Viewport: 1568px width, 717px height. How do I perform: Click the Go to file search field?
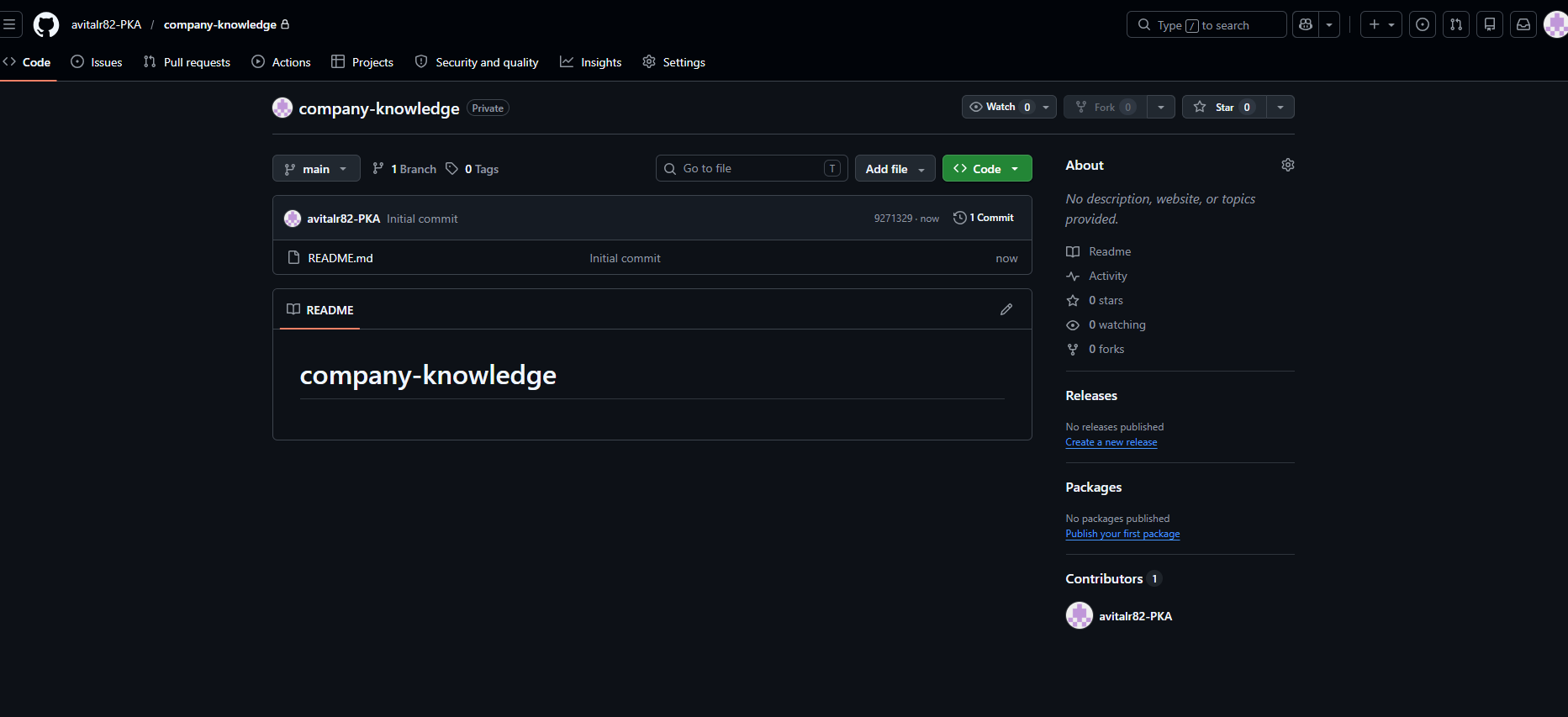(x=752, y=168)
